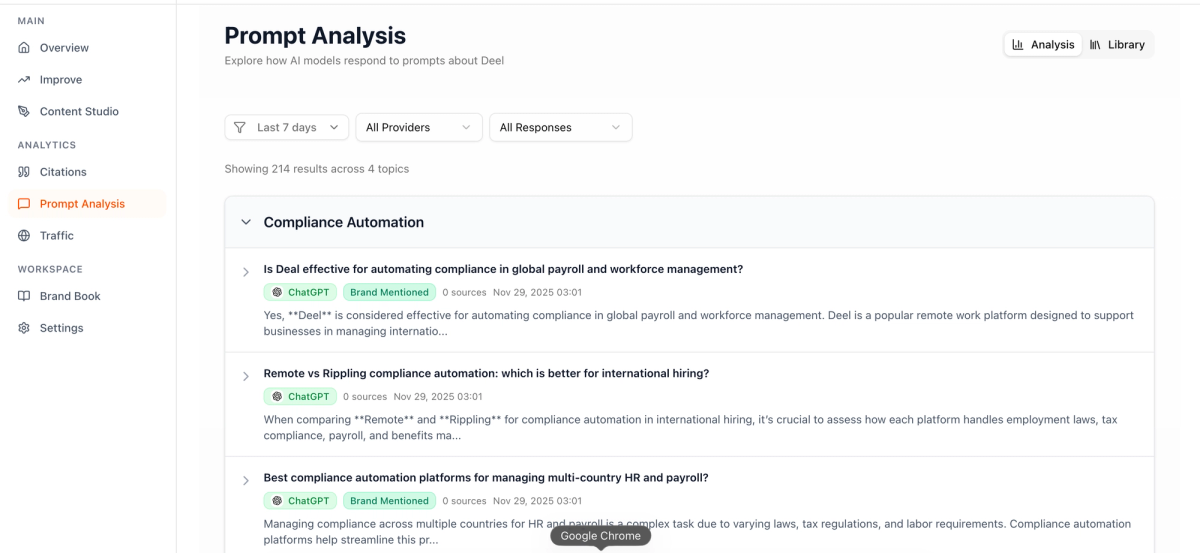
Task: Click the timestamp on Best compliance platforms row
Action: 537,501
